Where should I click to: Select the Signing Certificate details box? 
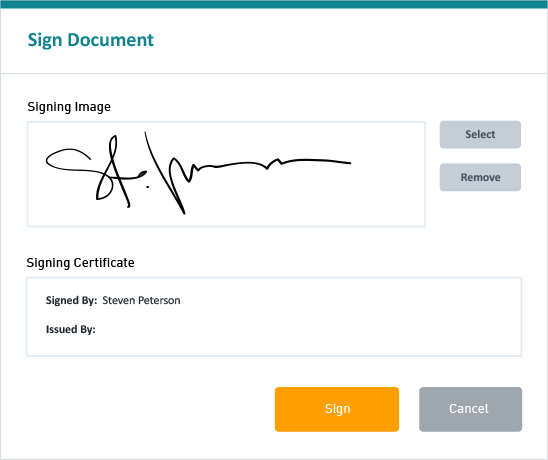274,317
